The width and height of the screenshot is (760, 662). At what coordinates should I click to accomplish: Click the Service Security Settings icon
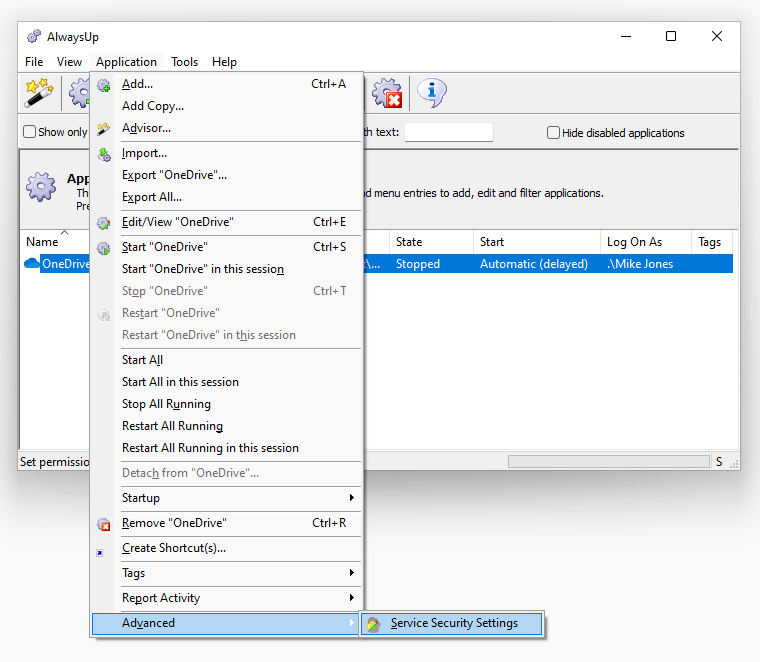coord(373,624)
